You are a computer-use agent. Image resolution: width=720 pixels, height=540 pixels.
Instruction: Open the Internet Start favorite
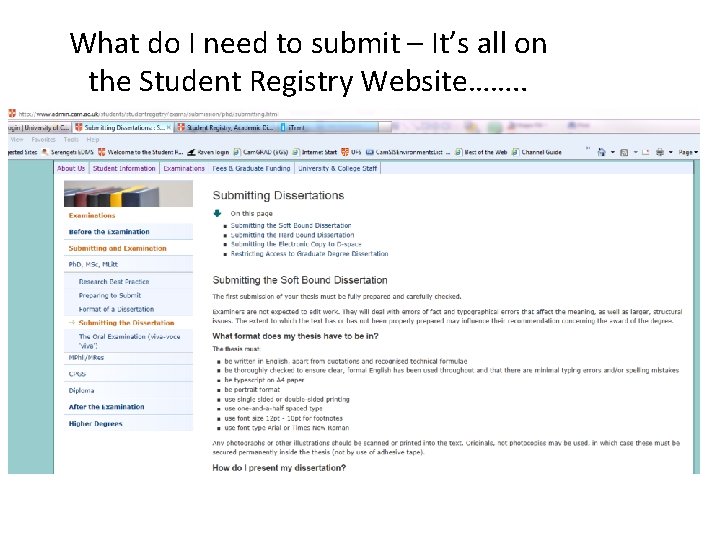(315, 152)
